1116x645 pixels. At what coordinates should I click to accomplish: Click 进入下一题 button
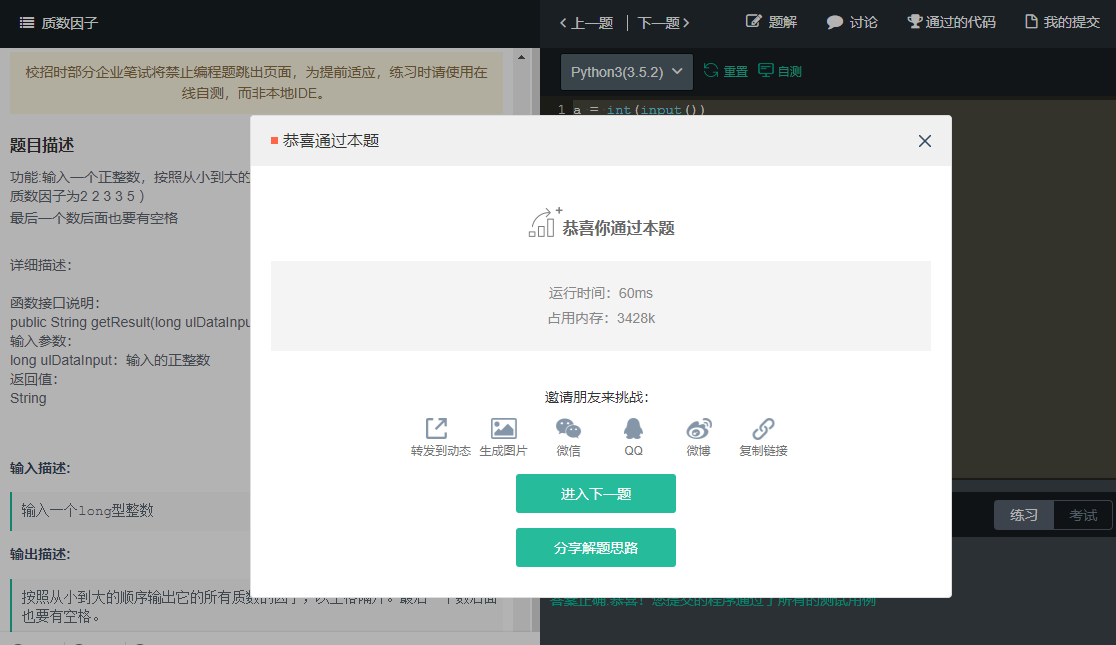click(x=596, y=493)
